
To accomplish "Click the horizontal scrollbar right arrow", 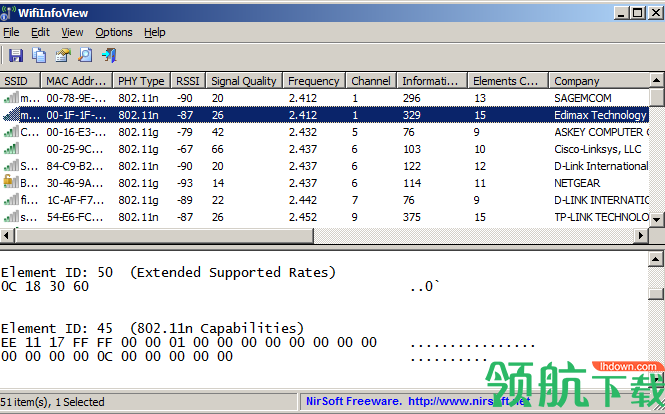I will coord(640,235).
